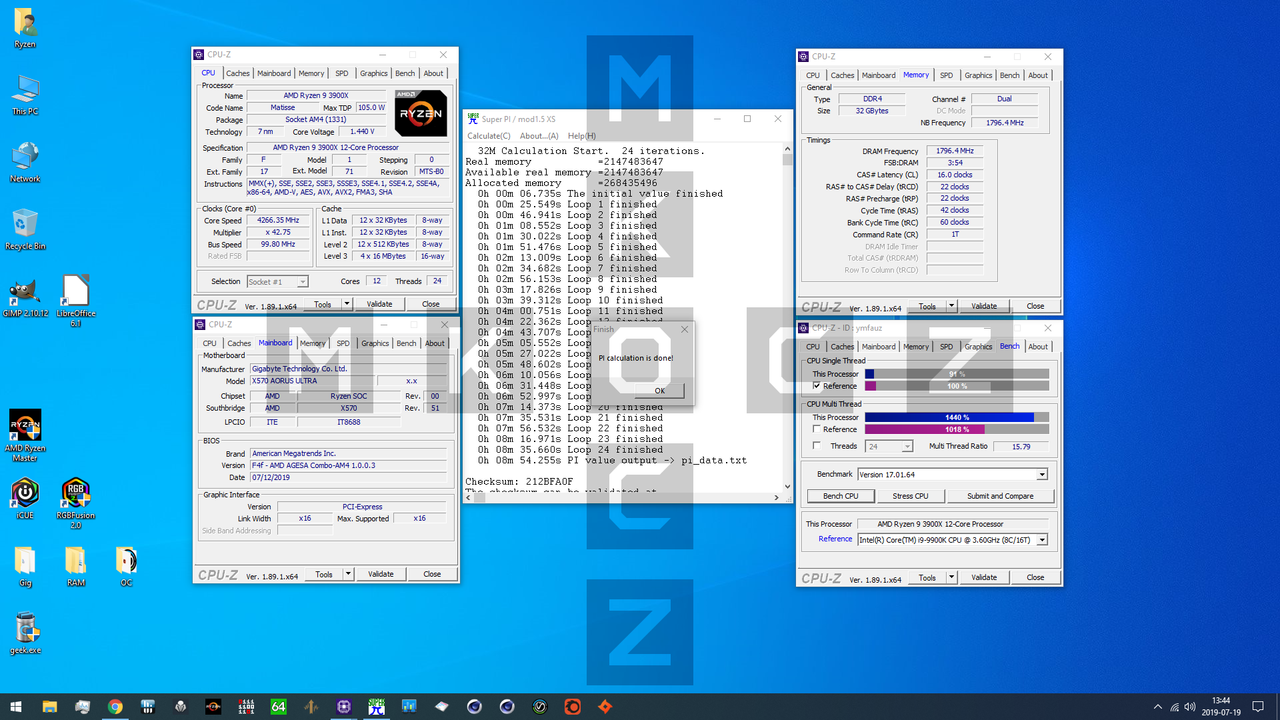This screenshot has height=720, width=1280.
Task: Click Validate in CPU-Z Memory window
Action: (984, 306)
